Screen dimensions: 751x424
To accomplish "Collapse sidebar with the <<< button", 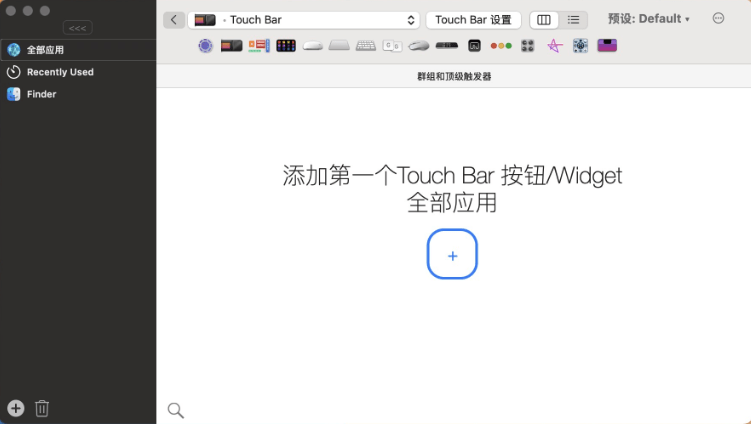I will [77, 28].
